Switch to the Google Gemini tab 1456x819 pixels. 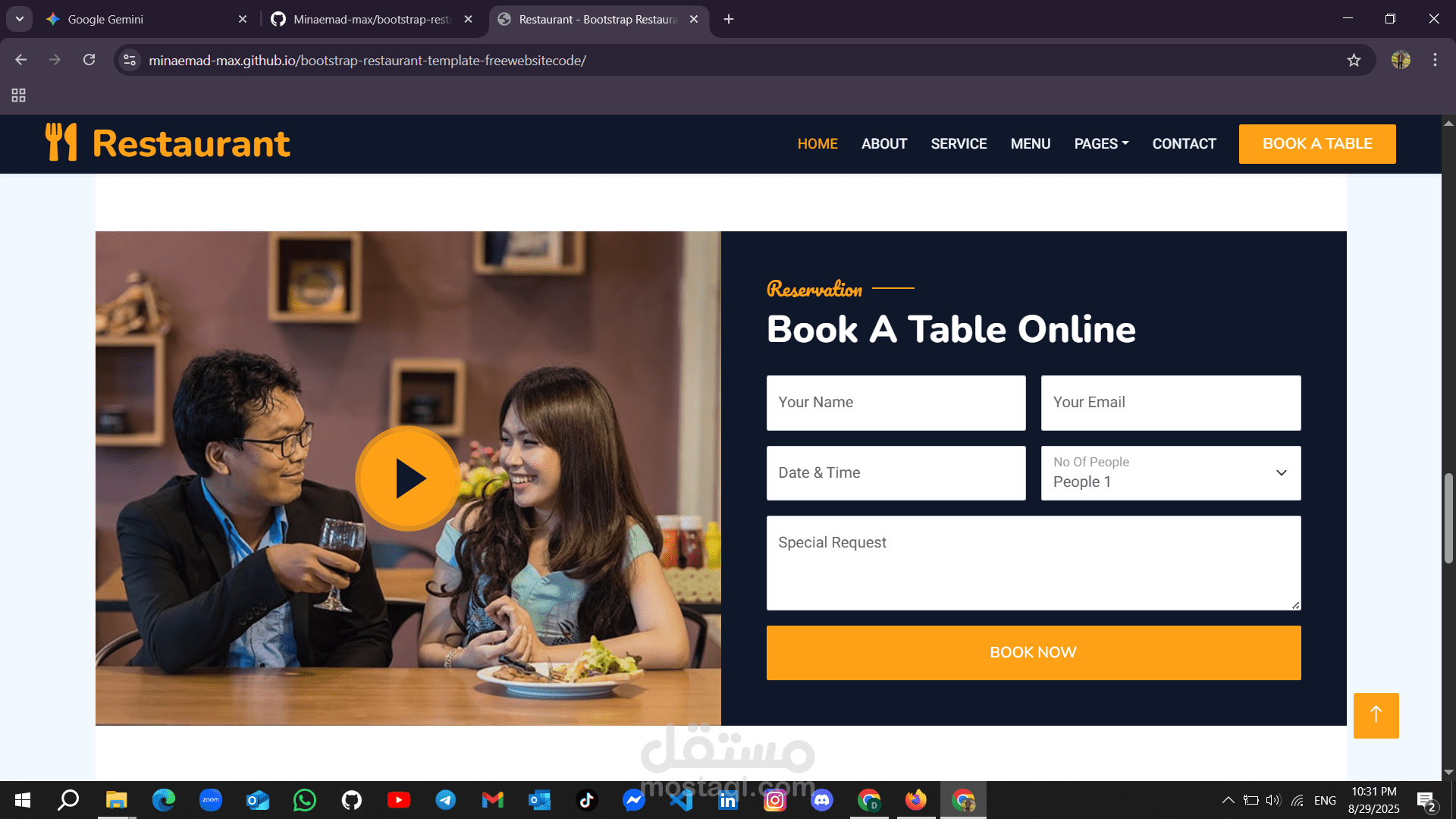144,19
